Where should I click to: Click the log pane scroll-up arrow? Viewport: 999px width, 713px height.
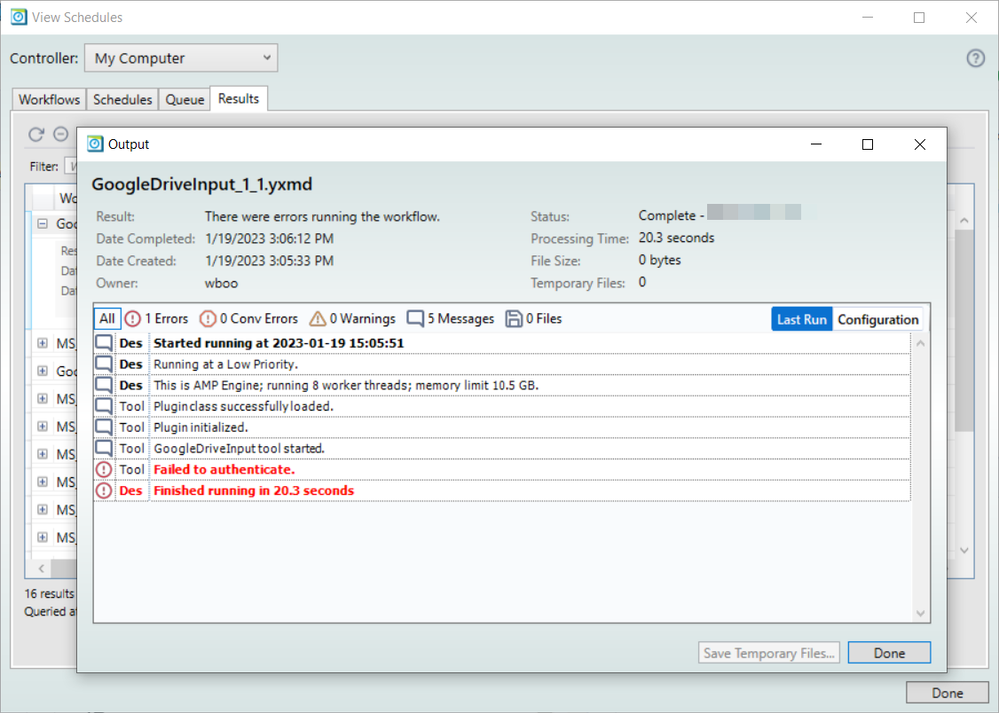920,343
